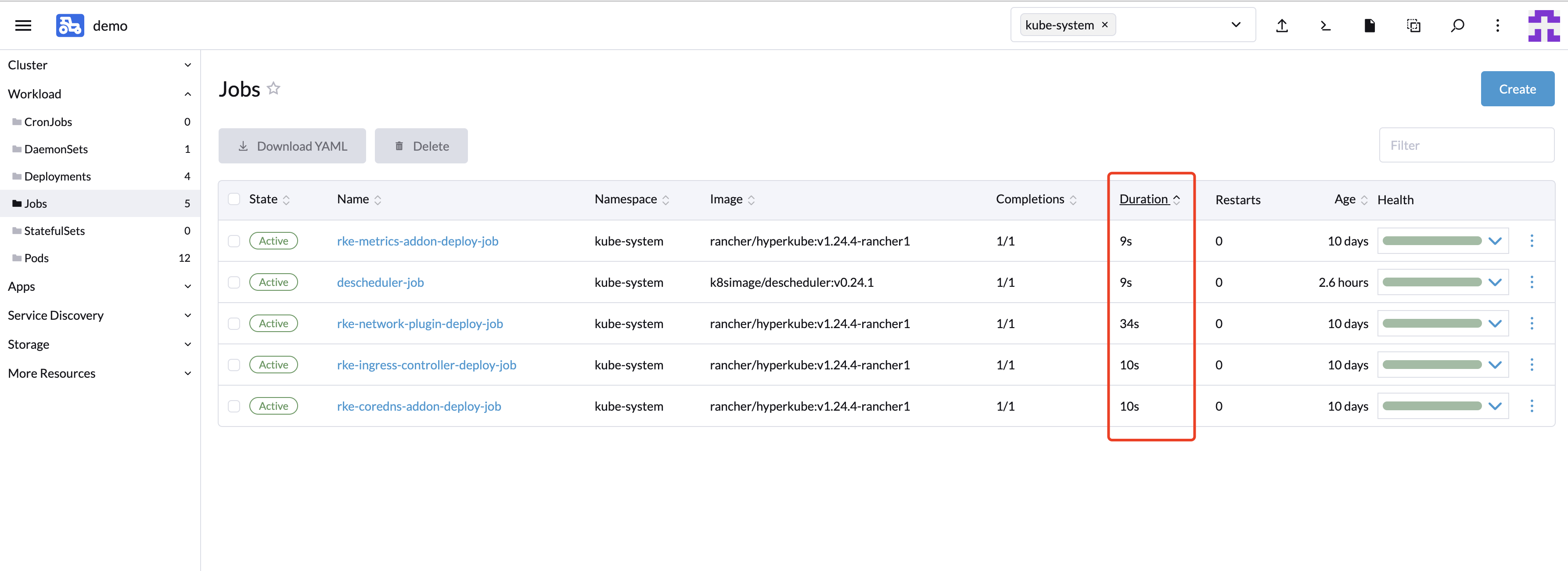
Task: Check the select-all checkbox in the table header
Action: click(x=234, y=199)
